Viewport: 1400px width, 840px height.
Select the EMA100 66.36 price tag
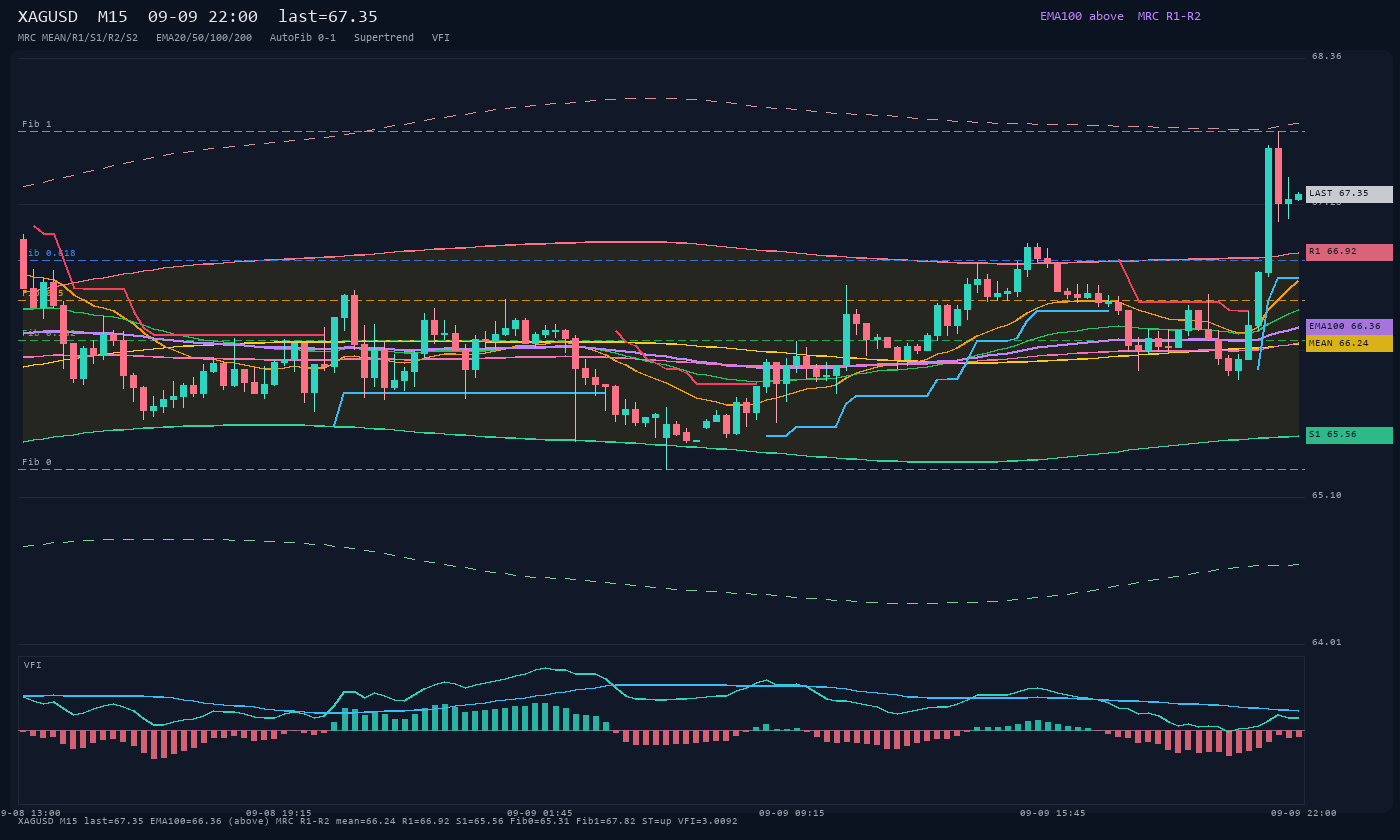click(x=1349, y=327)
